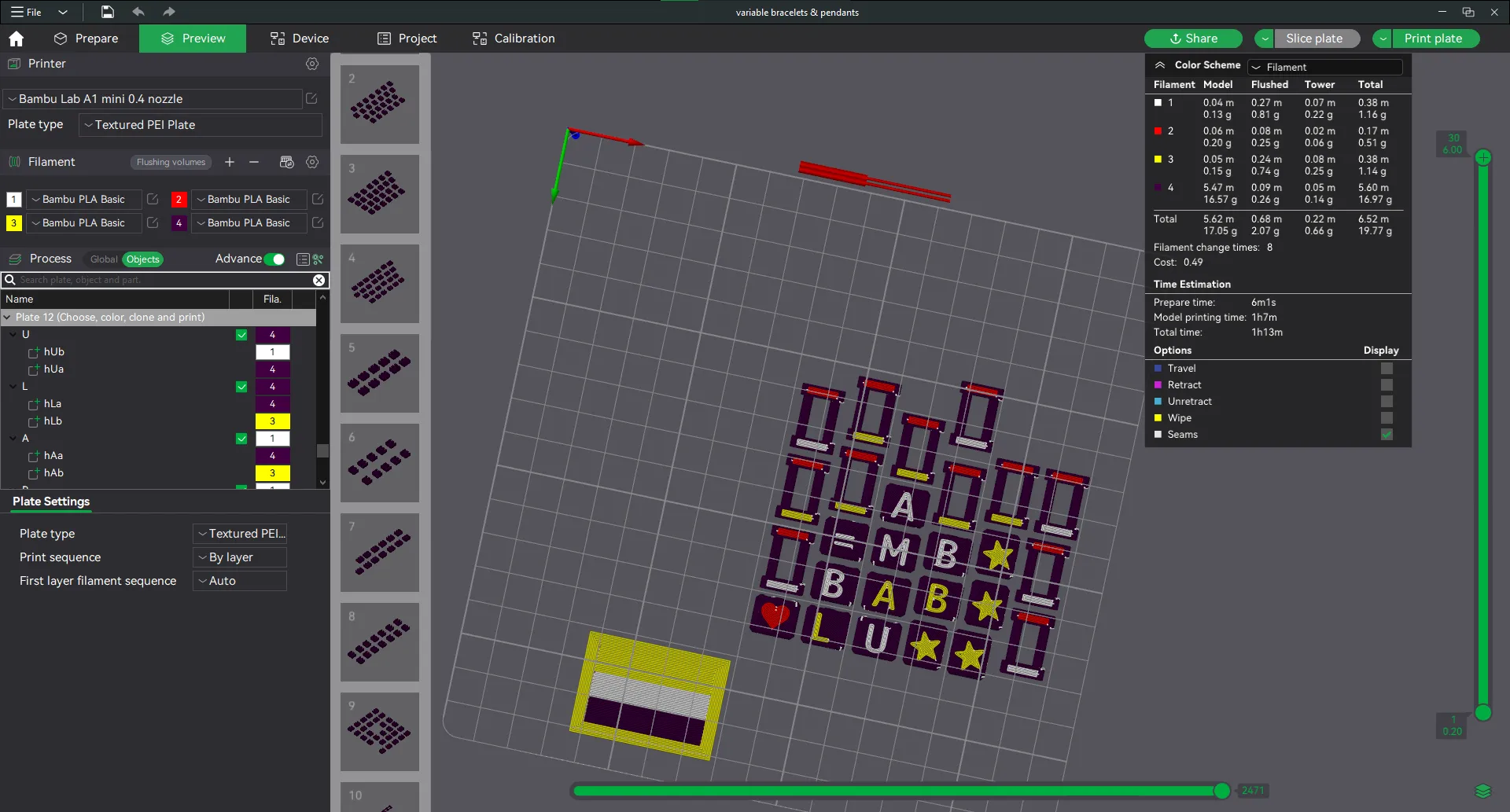Edit filament 3 preset icon
This screenshot has width=1510, height=812.
point(153,223)
